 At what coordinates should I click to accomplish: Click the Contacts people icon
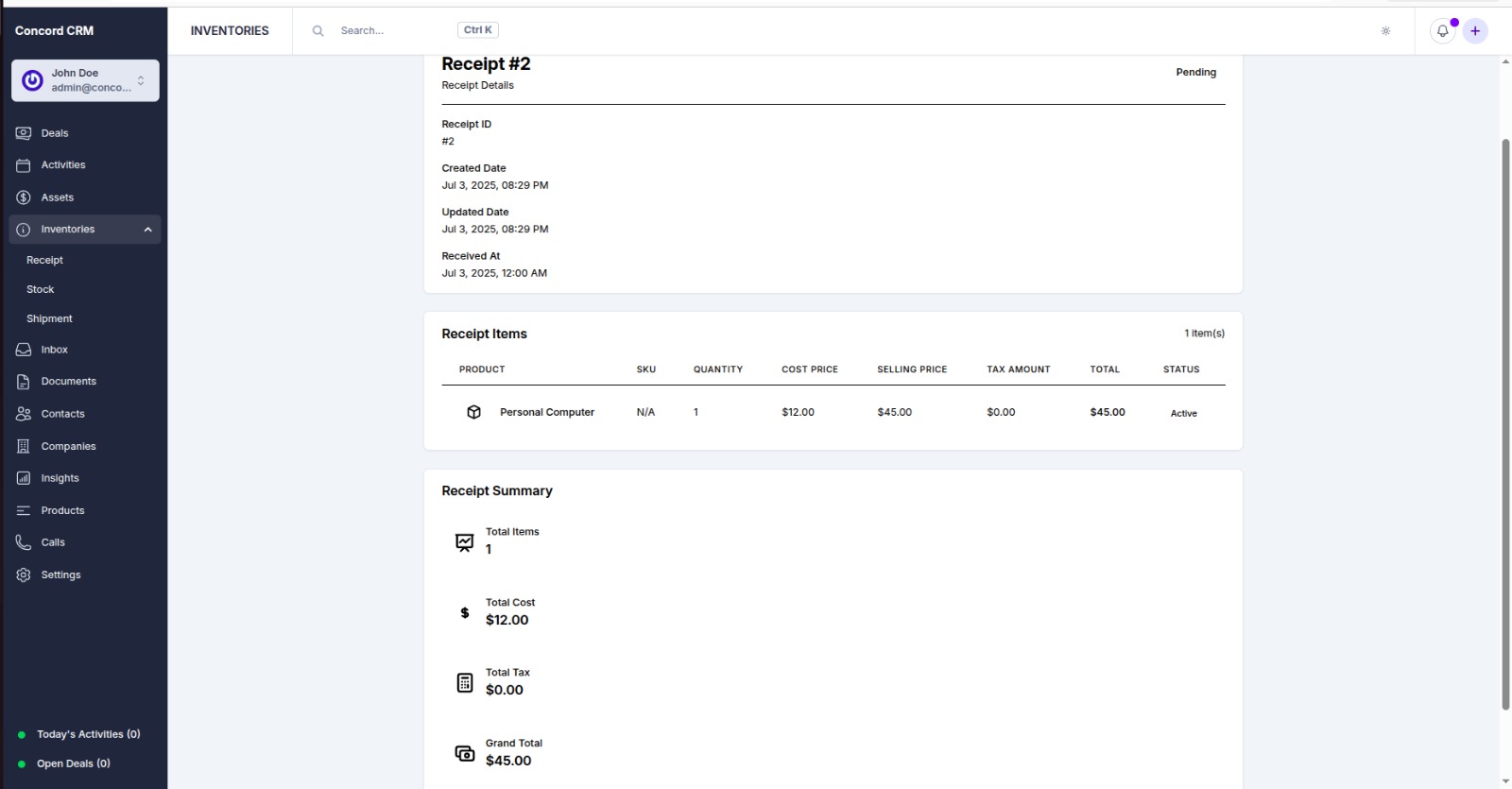pos(24,414)
